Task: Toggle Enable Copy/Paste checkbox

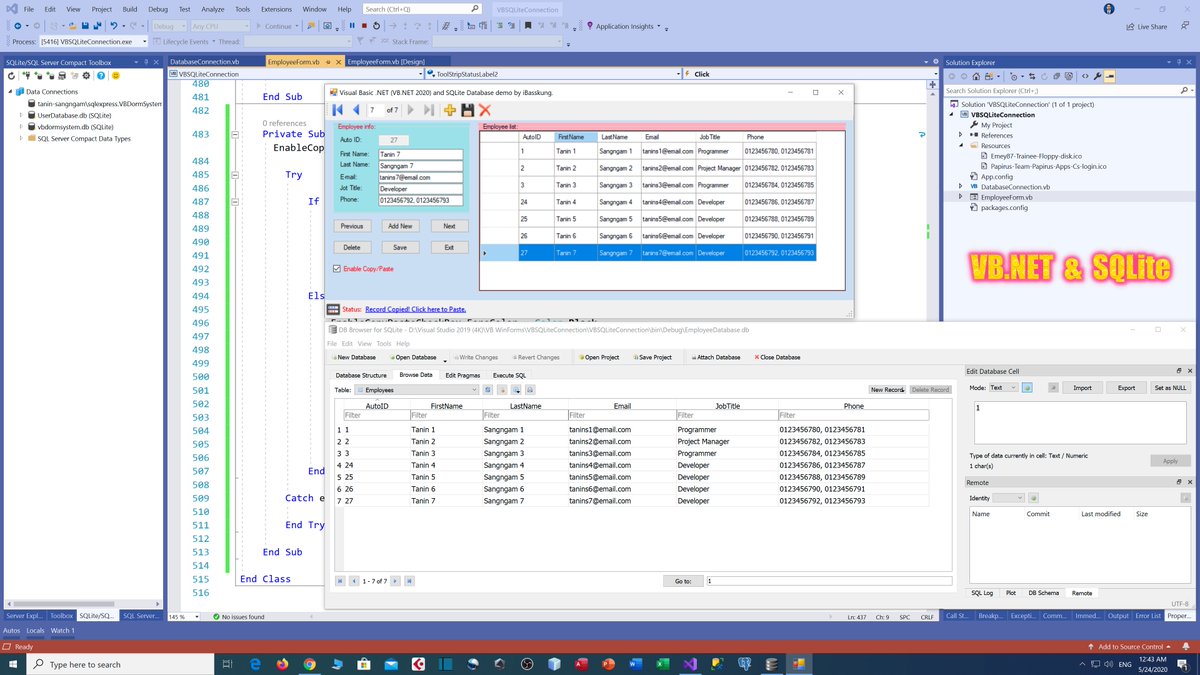Action: (336, 268)
